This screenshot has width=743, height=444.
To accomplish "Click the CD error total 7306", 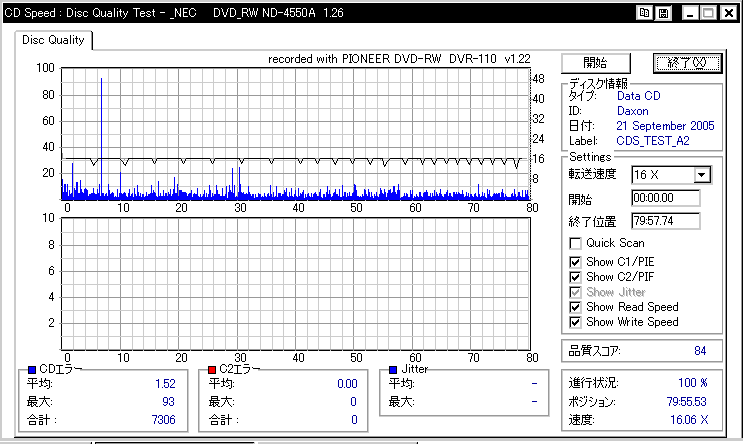I will coord(163,420).
